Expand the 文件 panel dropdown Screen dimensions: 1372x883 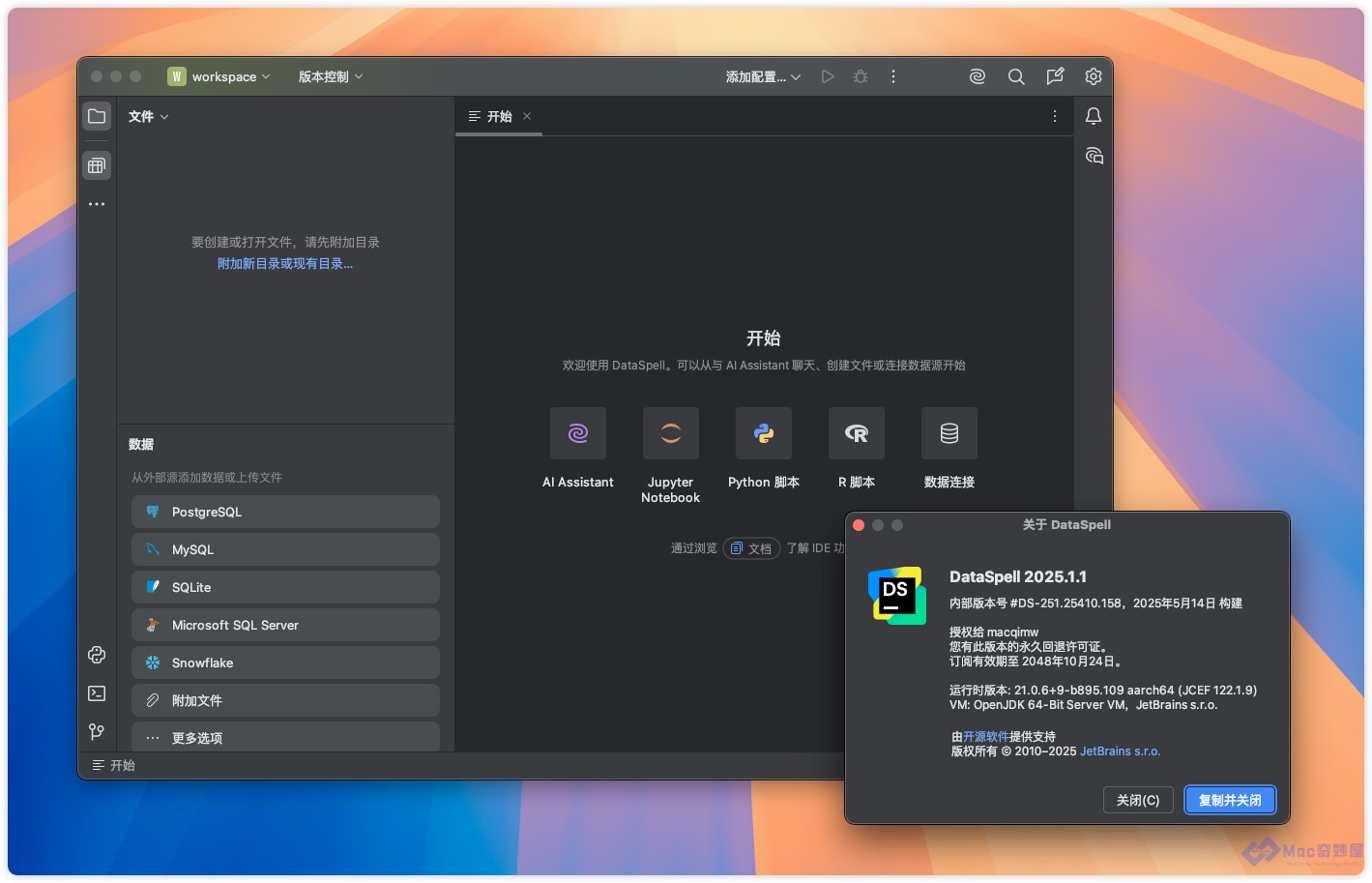[149, 116]
